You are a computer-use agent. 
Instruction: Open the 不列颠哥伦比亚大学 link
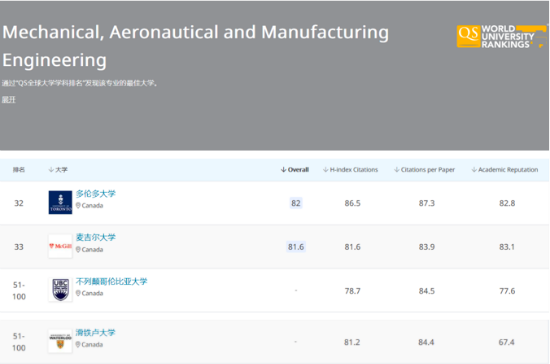point(112,281)
